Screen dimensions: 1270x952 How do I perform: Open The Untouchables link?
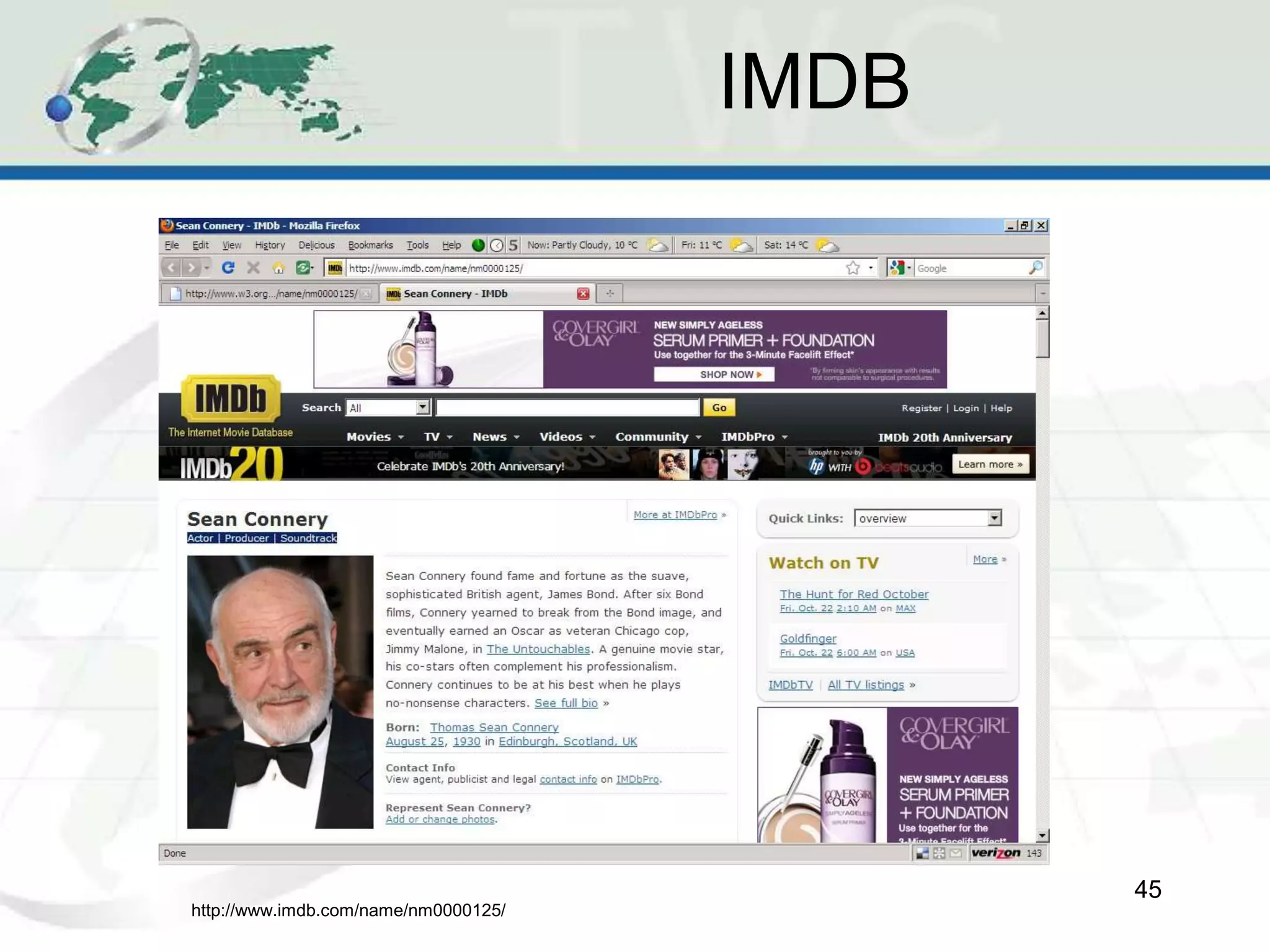point(538,649)
